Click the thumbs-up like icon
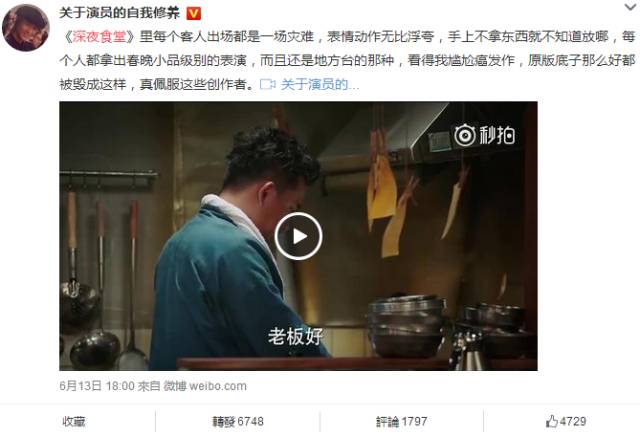 (551, 422)
